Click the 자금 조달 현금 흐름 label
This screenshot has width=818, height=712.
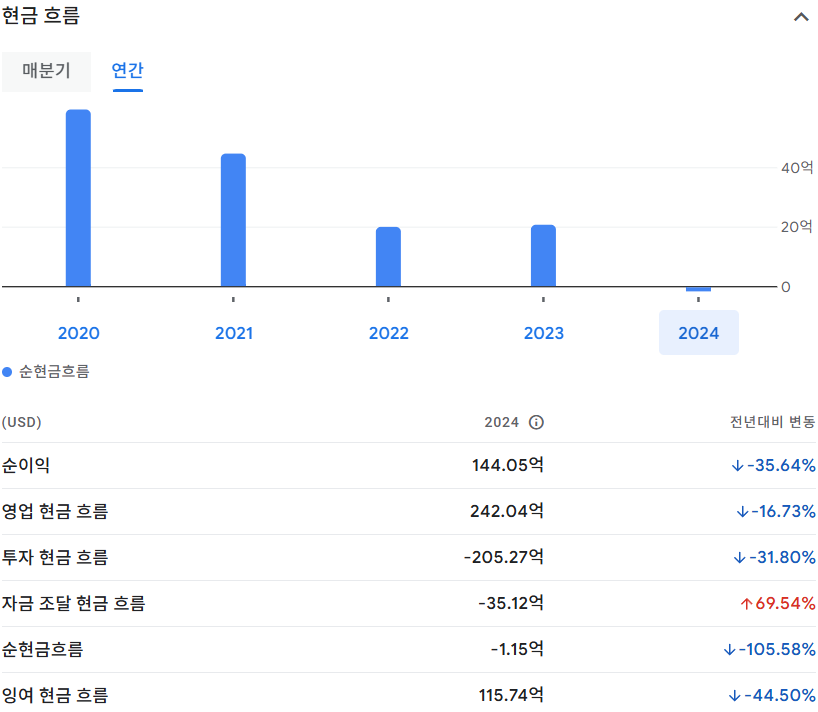pyautogui.click(x=74, y=604)
